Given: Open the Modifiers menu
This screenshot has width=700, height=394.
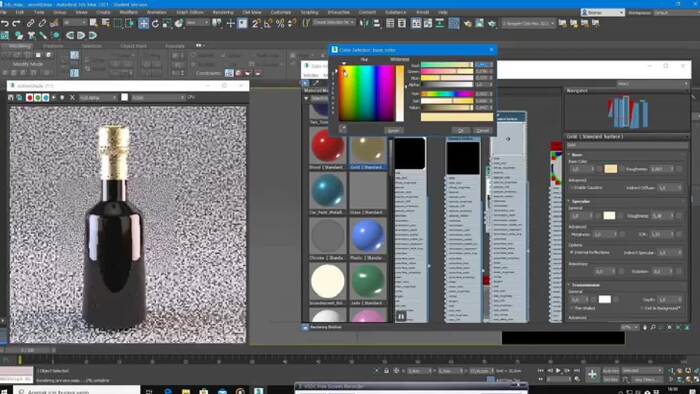Looking at the screenshot, I should pyautogui.click(x=129, y=12).
